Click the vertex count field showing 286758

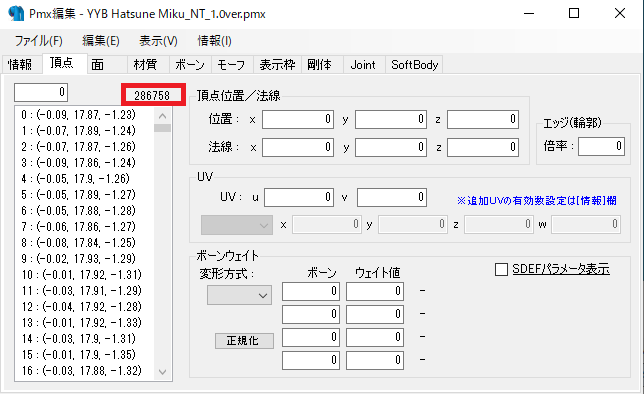[x=152, y=95]
